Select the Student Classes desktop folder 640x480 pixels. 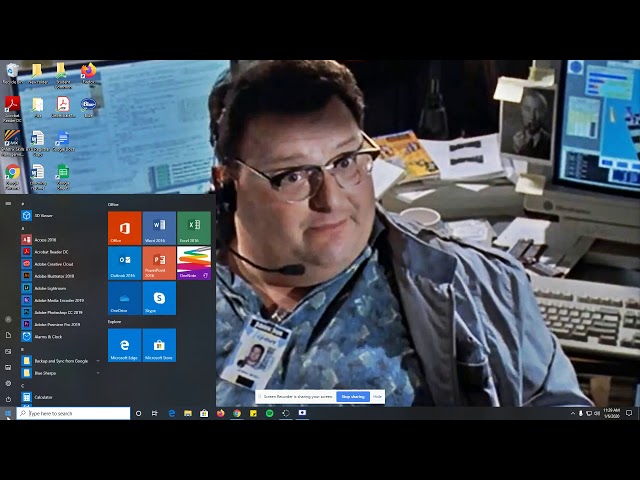pyautogui.click(x=62, y=75)
